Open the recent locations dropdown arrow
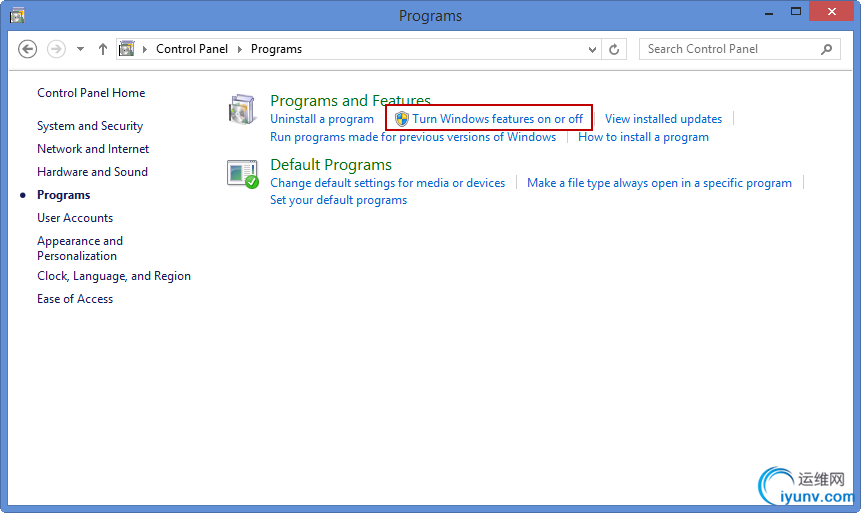The height and width of the screenshot is (513, 861). tap(80, 49)
